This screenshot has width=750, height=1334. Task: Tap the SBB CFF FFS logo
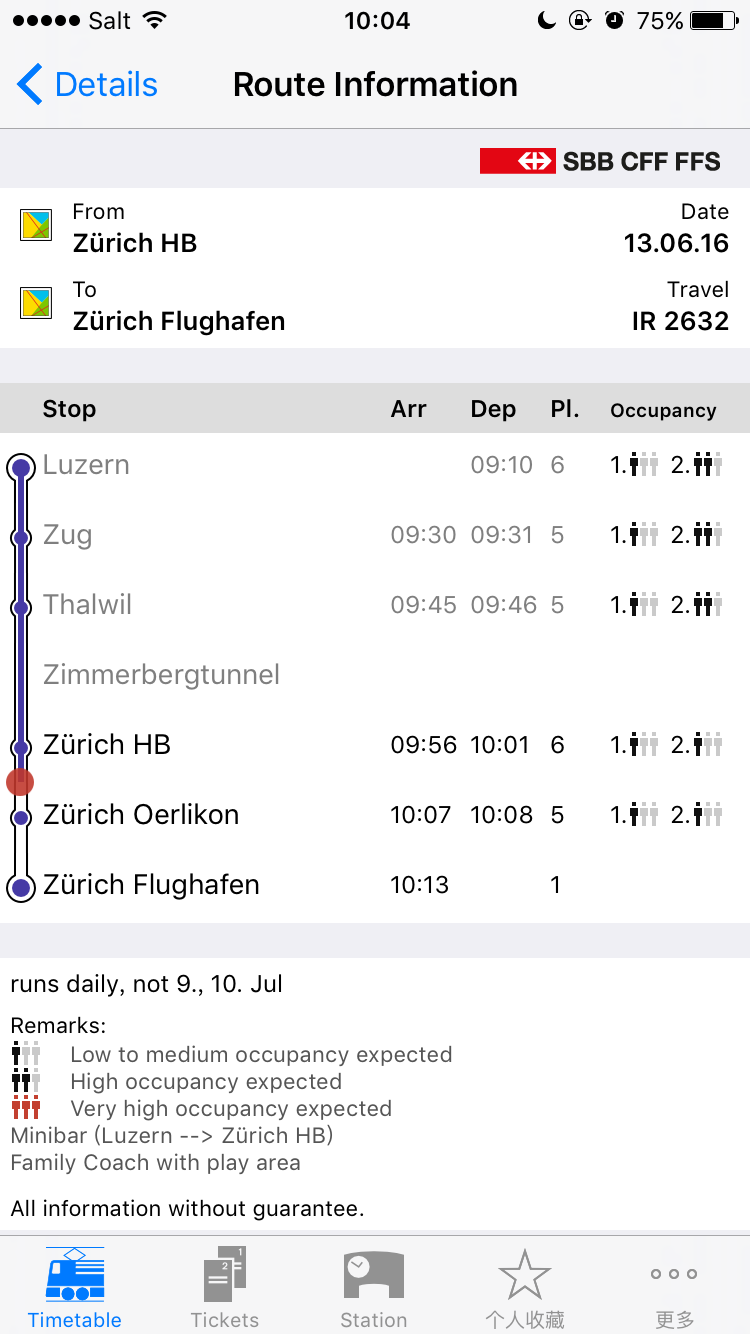click(x=600, y=161)
